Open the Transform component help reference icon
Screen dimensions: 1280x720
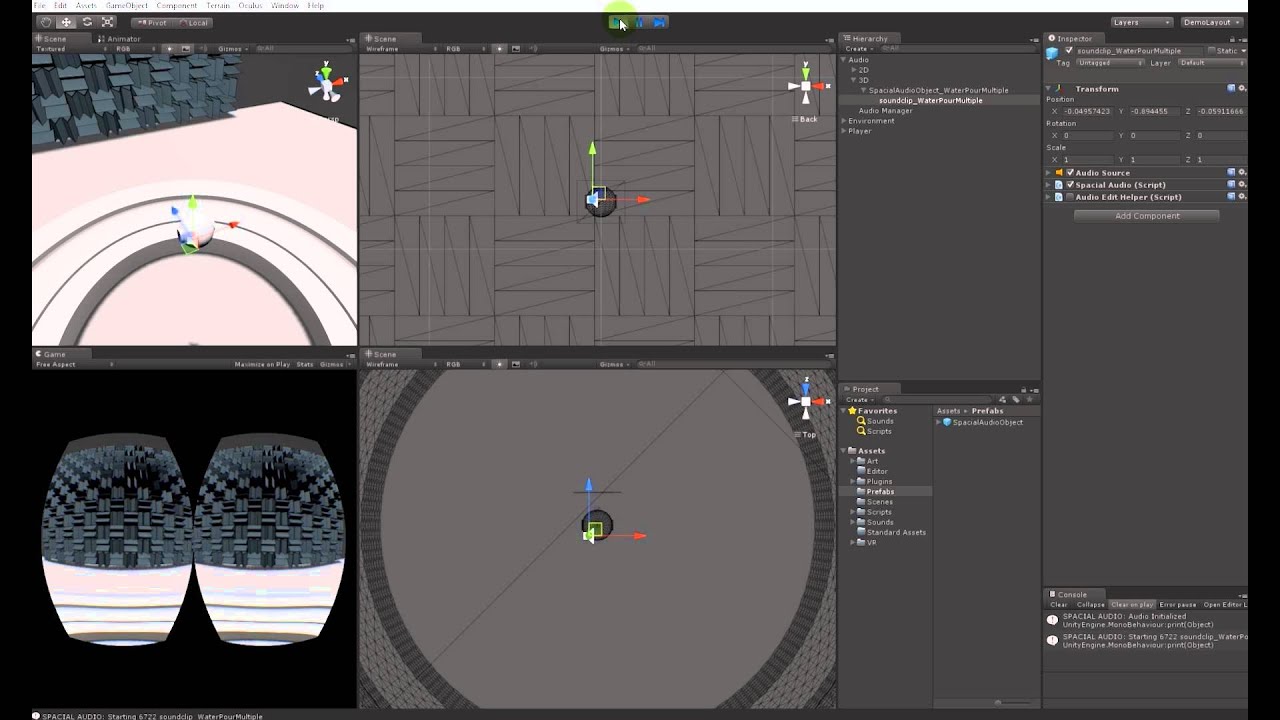point(1231,88)
